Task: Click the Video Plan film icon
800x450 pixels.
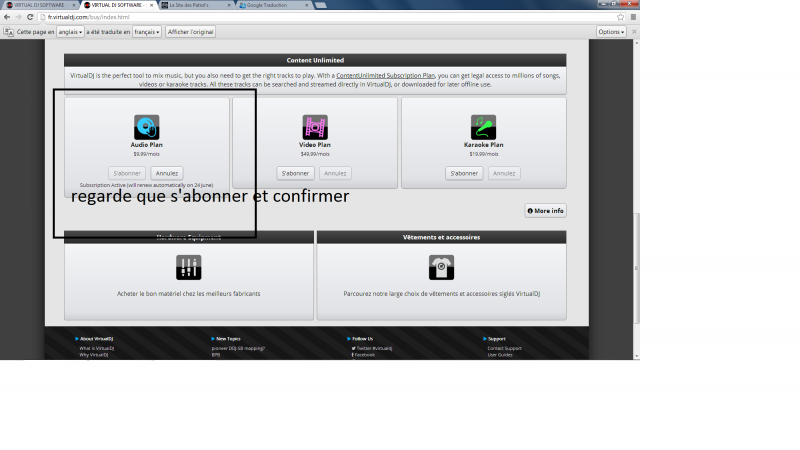Action: point(315,127)
